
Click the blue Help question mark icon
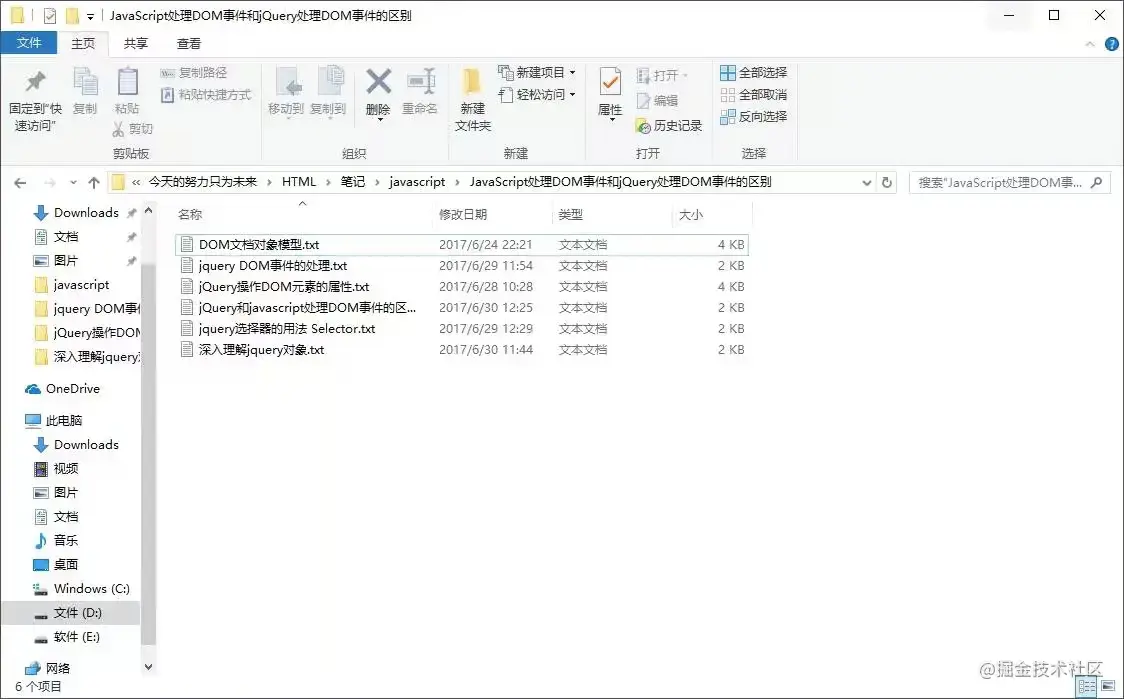(1112, 44)
